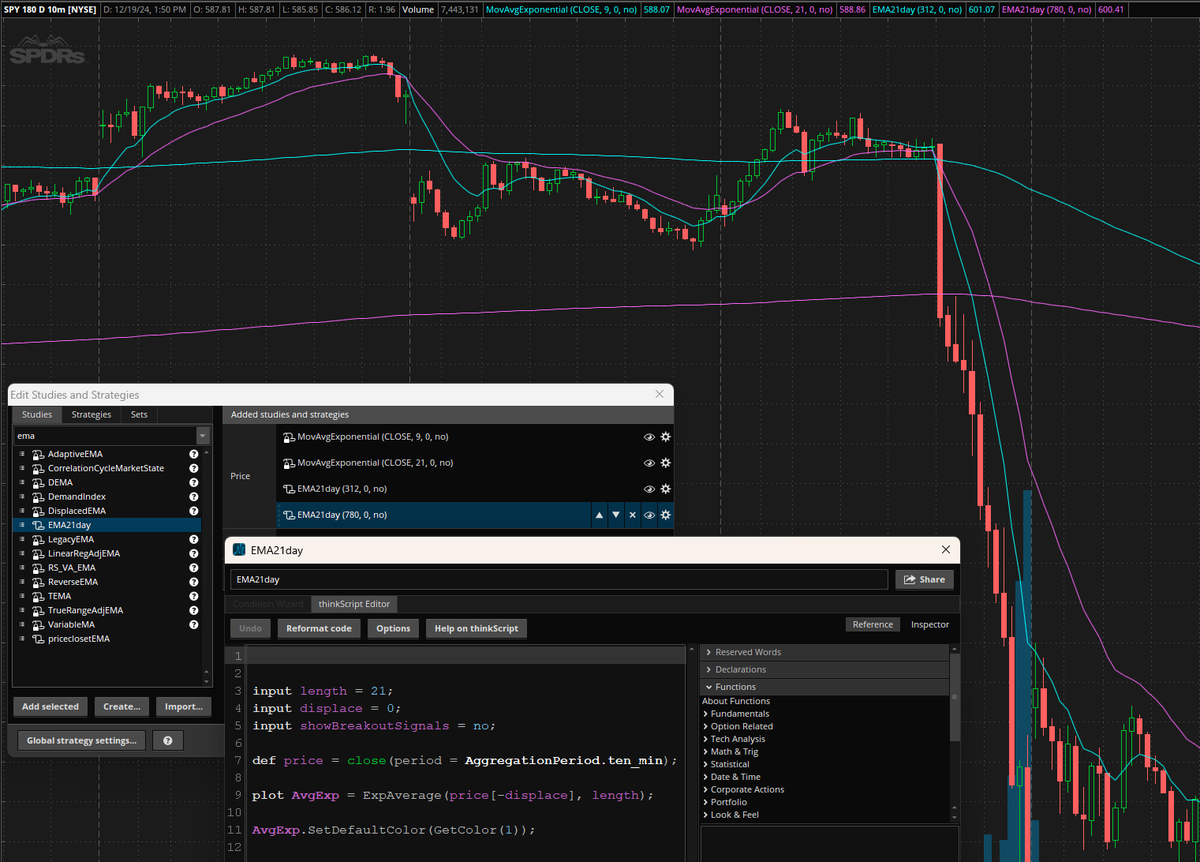Screen dimensions: 1200x862
Task: Open help for DisplacedEMA study
Action: click(x=195, y=510)
